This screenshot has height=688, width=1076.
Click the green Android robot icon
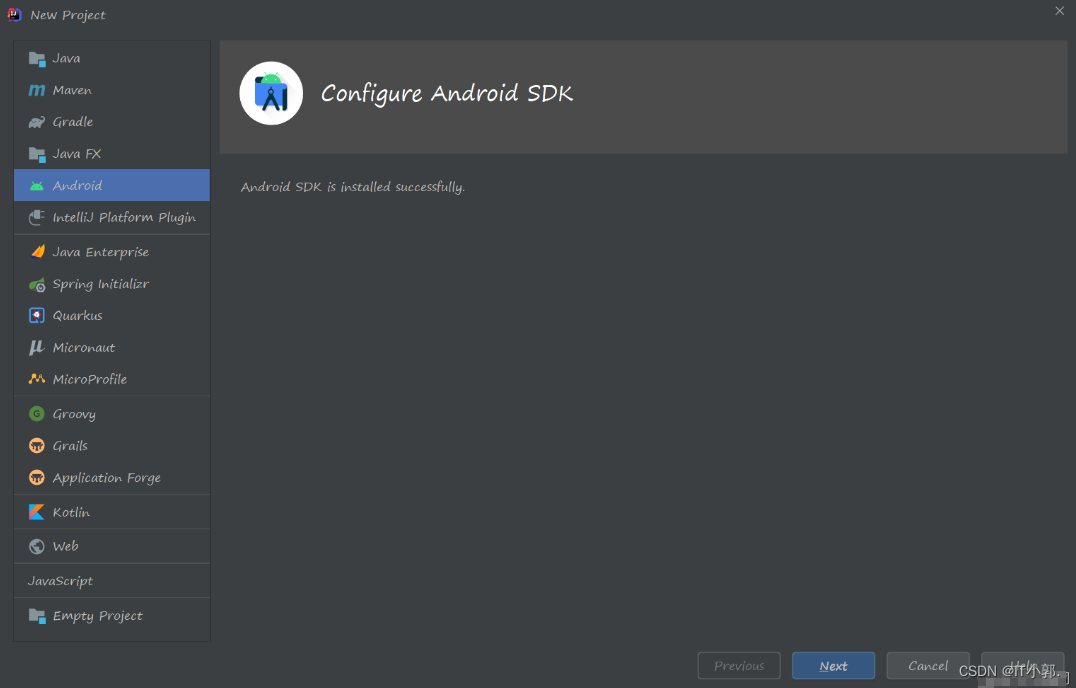point(37,186)
